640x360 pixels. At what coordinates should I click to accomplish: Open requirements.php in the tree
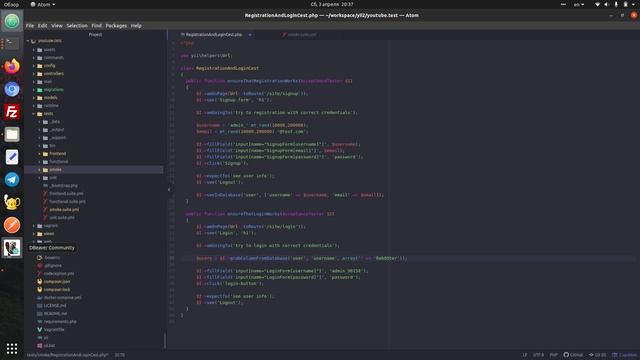60,322
